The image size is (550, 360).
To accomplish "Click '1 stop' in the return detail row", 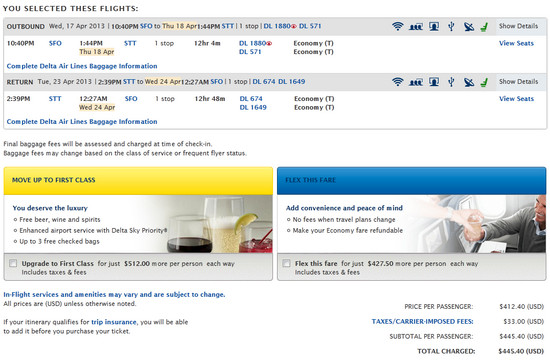I will click(x=165, y=99).
